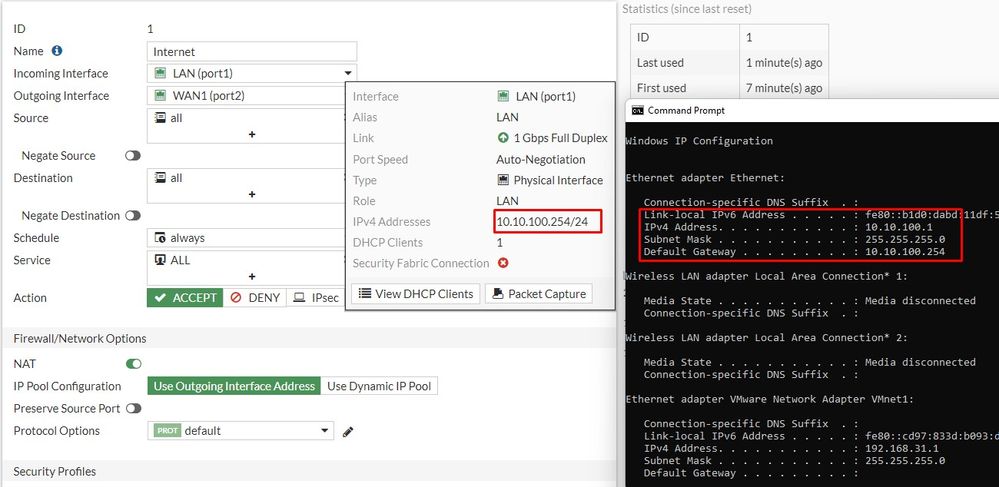The width and height of the screenshot is (999, 487).
Task: Disable the NAT toggle
Action: [x=133, y=364]
